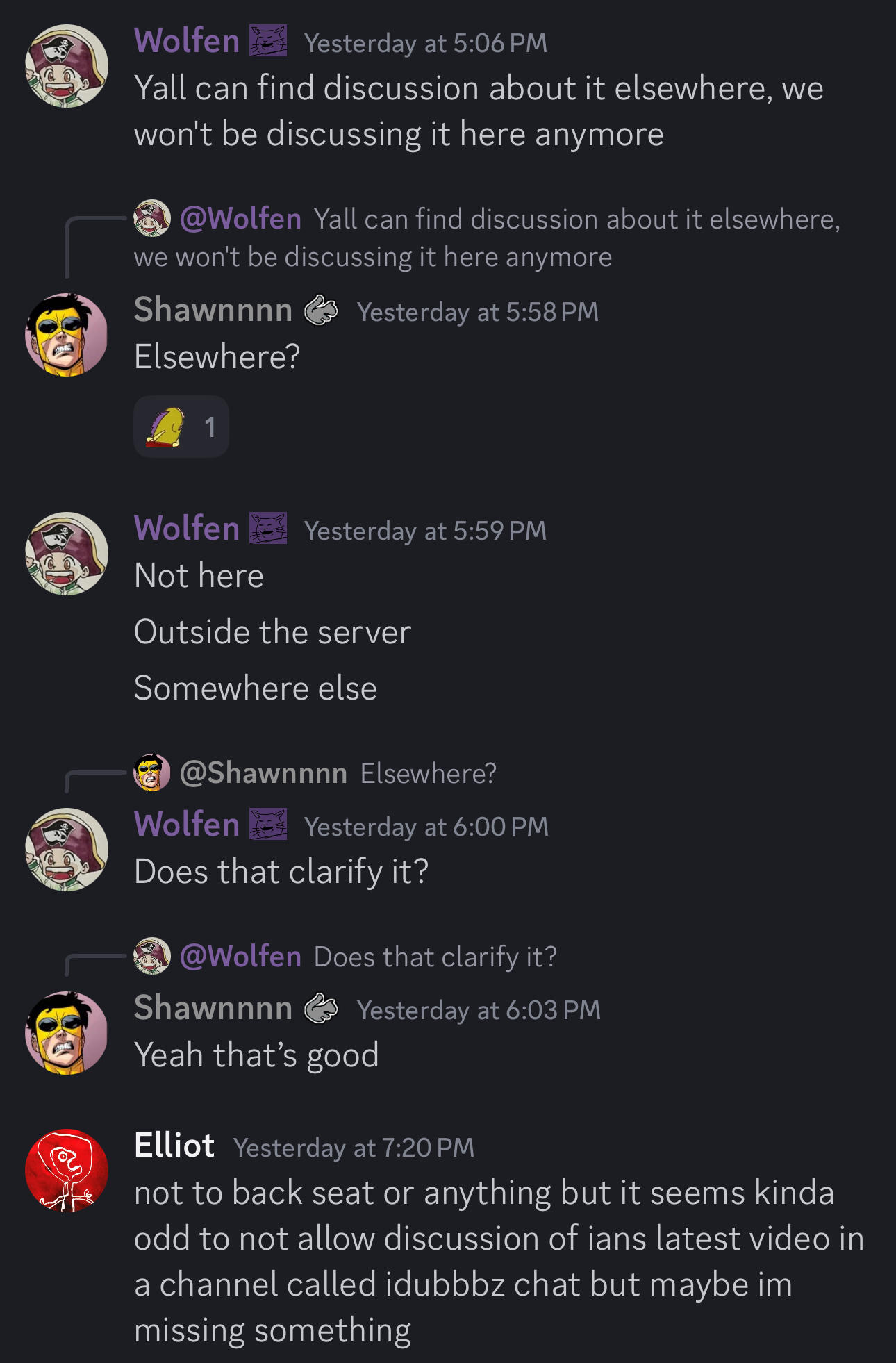Jump to the '@Wolfen Does that clarify it?' reply preview
This screenshot has width=896, height=1363.
pos(345,956)
